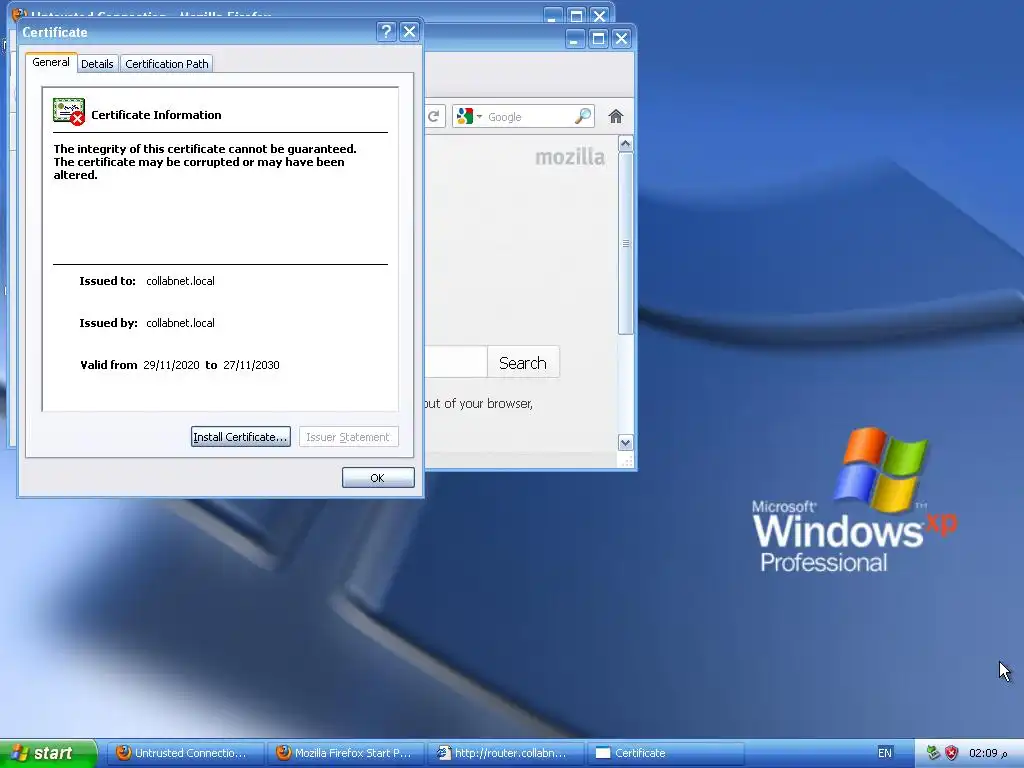Click the scrollbar down arrow in Firefox
The width and height of the screenshot is (1024, 768).
click(626, 443)
